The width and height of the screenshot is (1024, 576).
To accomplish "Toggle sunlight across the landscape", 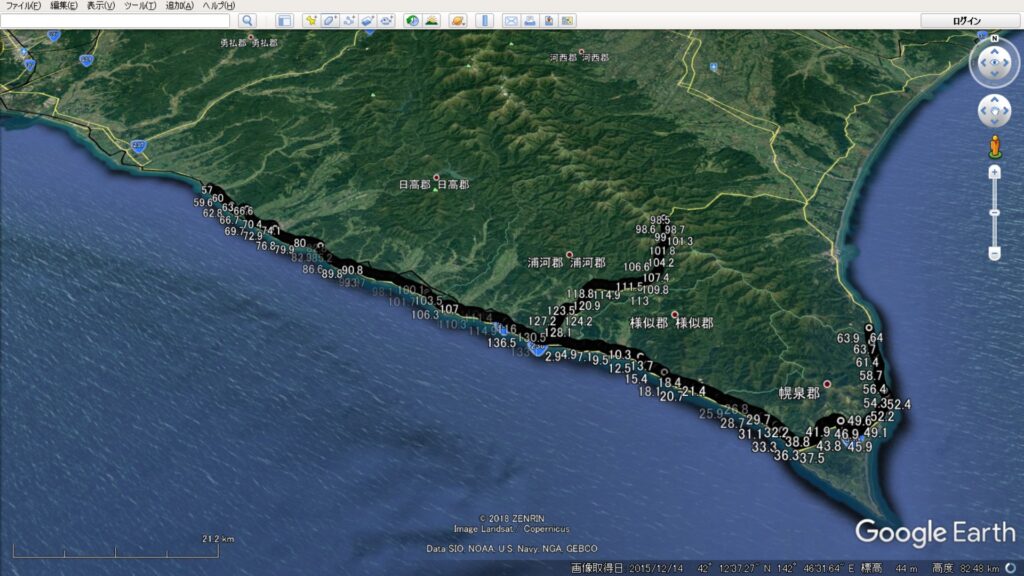I will [431, 20].
